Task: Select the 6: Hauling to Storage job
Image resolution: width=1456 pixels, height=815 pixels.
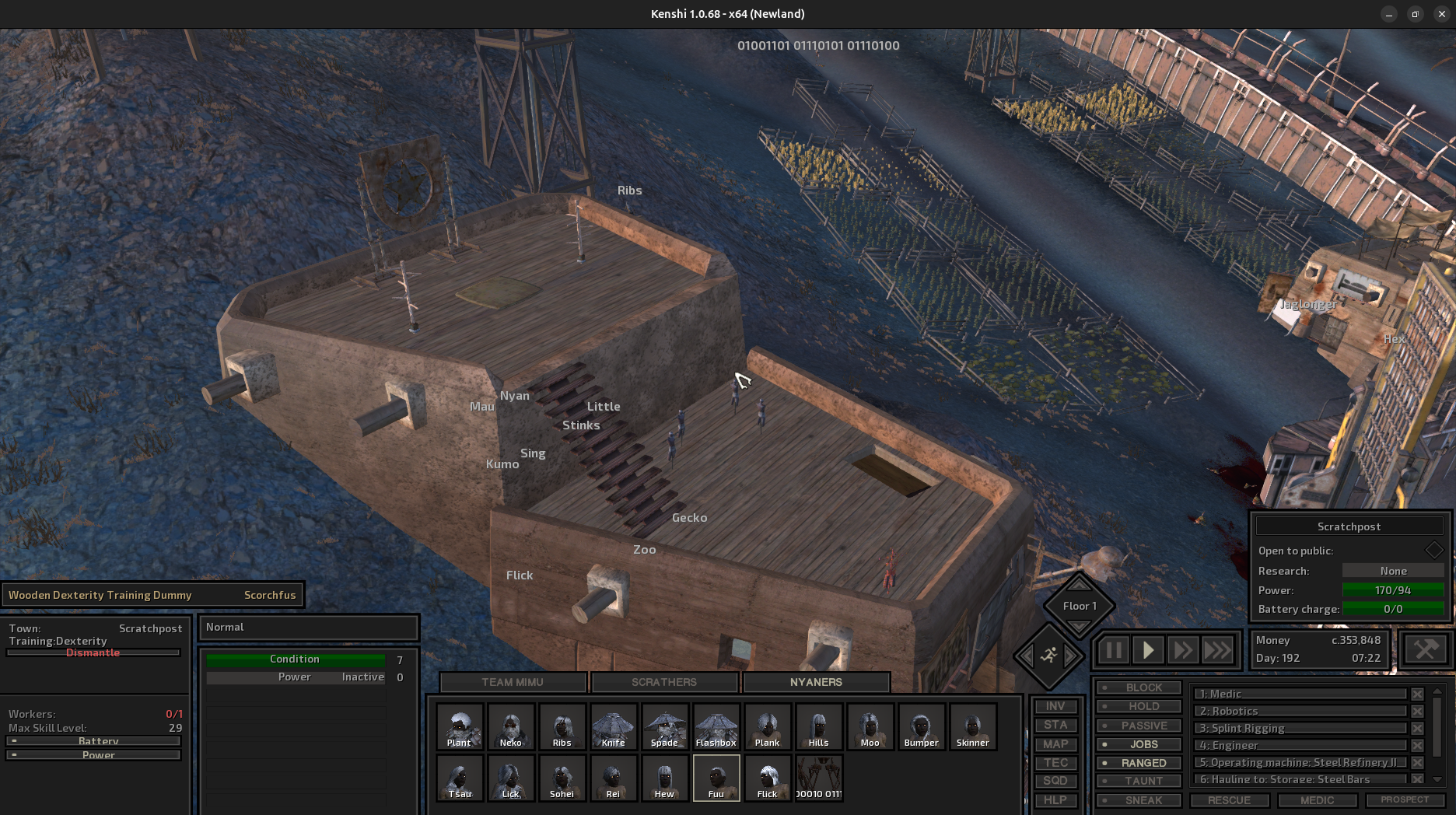Action: (1300, 779)
